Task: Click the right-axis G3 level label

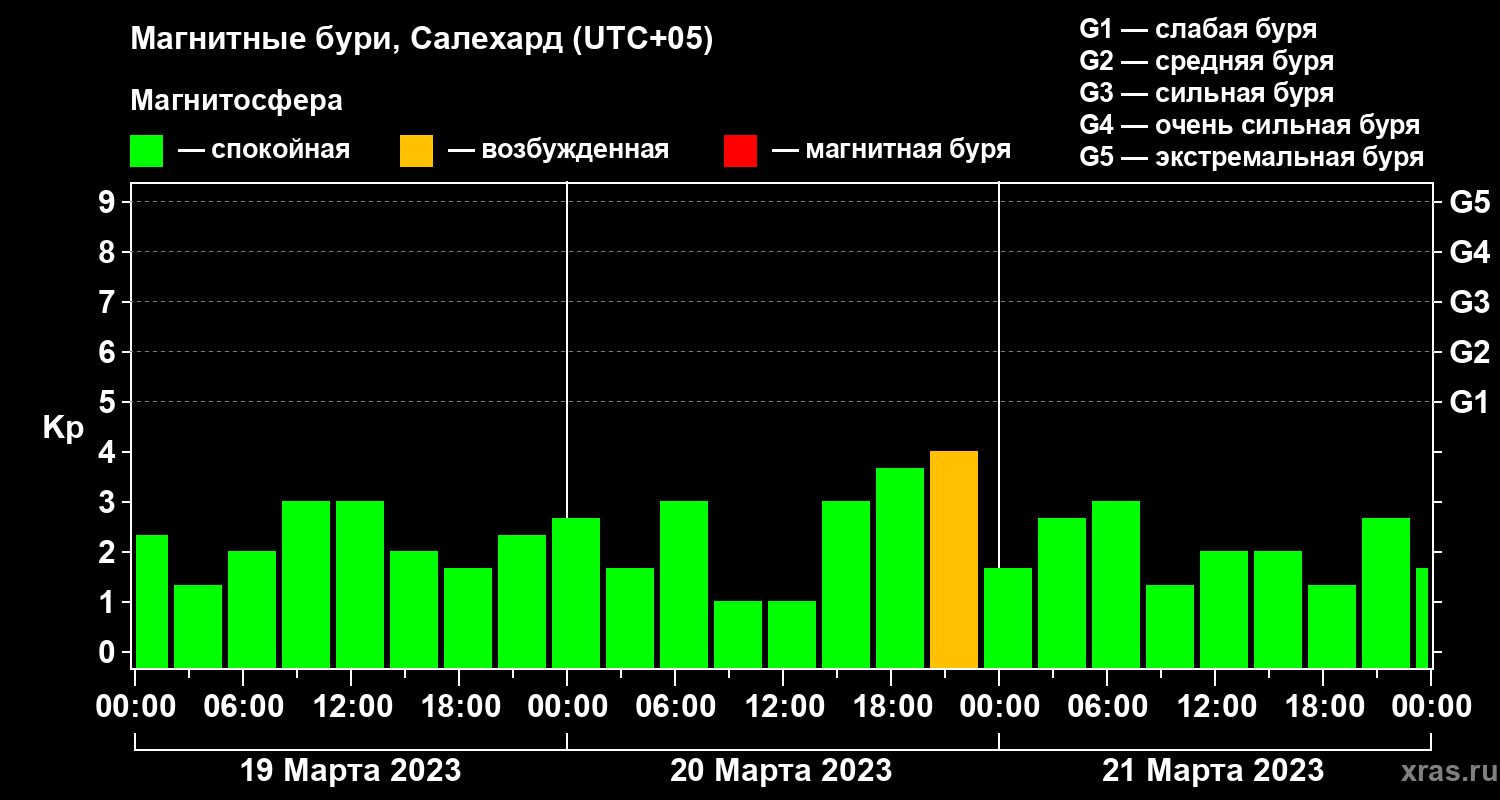Action: point(1469,302)
